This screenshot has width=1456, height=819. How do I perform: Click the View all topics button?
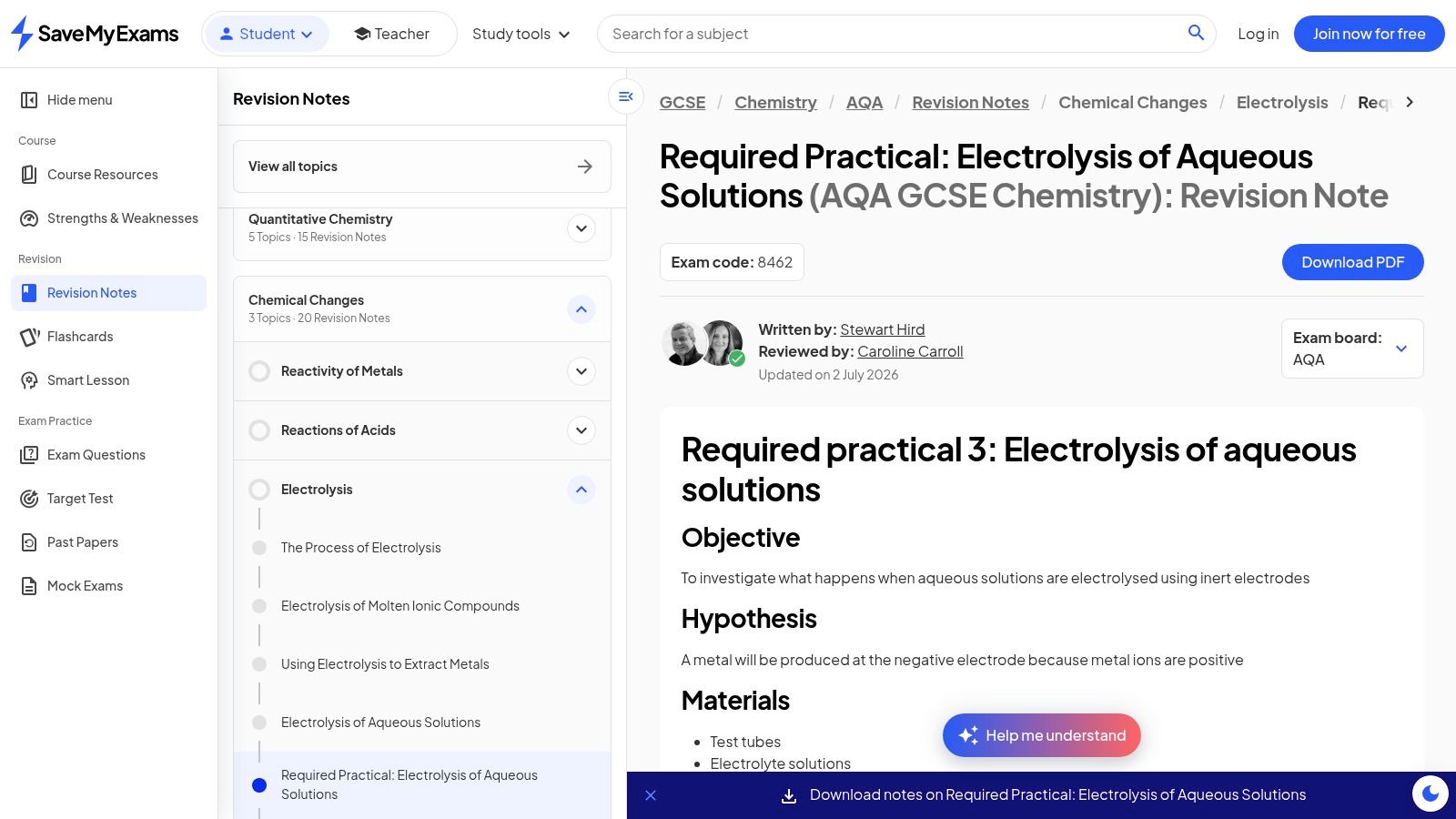pos(422,167)
